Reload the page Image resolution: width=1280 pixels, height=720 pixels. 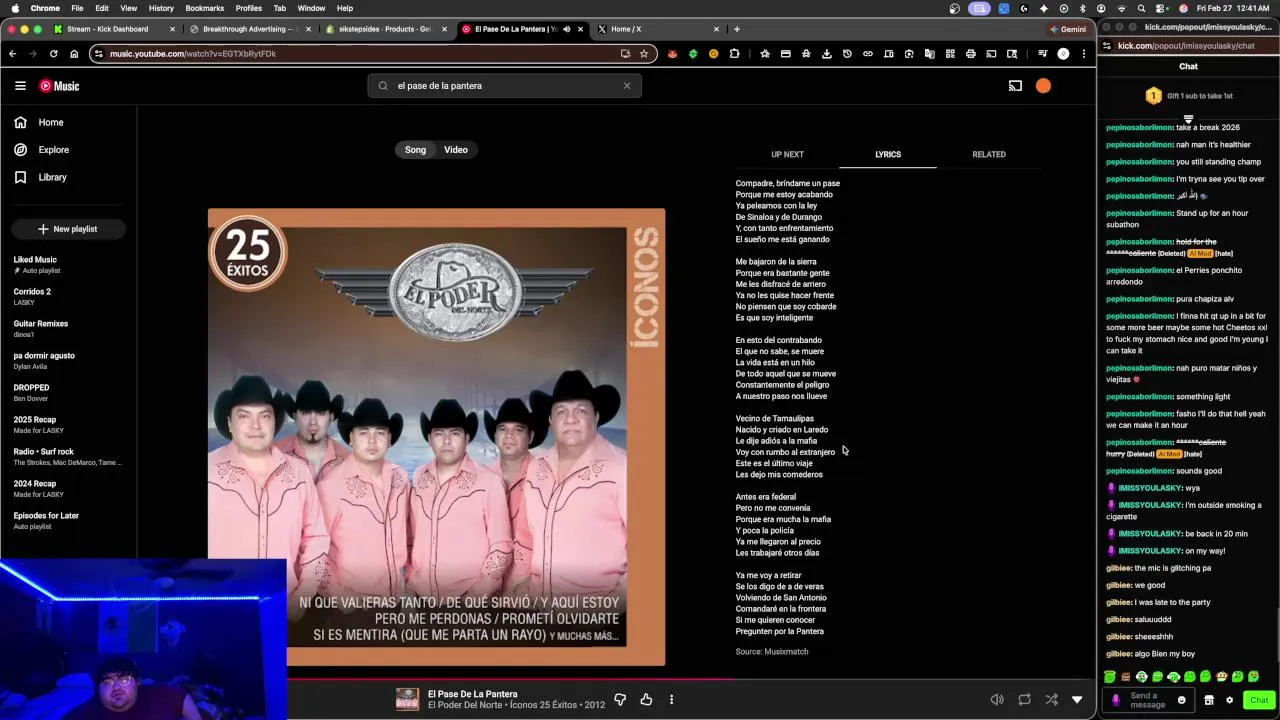53,54
